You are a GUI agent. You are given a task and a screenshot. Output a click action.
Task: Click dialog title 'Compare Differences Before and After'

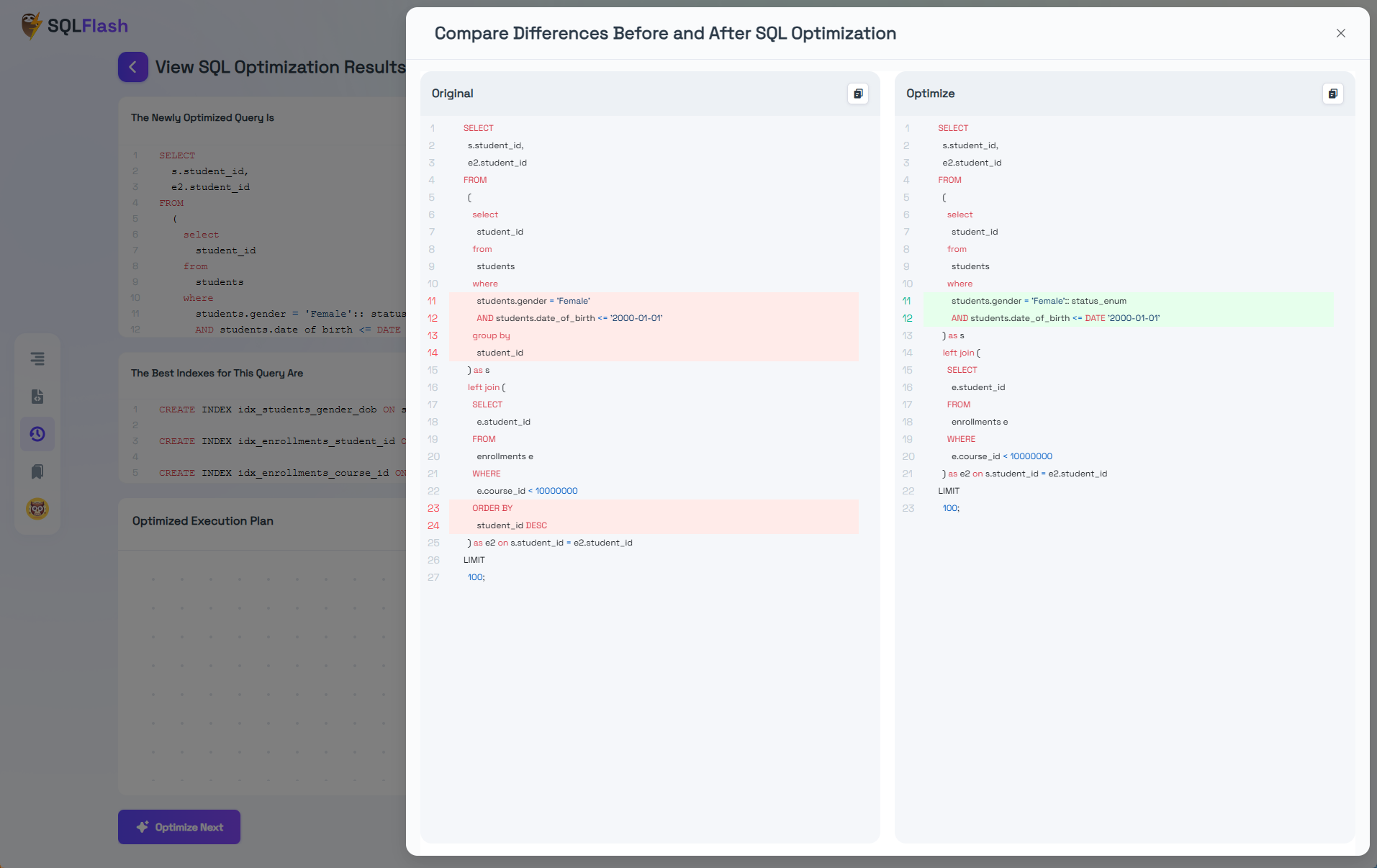pyautogui.click(x=665, y=33)
